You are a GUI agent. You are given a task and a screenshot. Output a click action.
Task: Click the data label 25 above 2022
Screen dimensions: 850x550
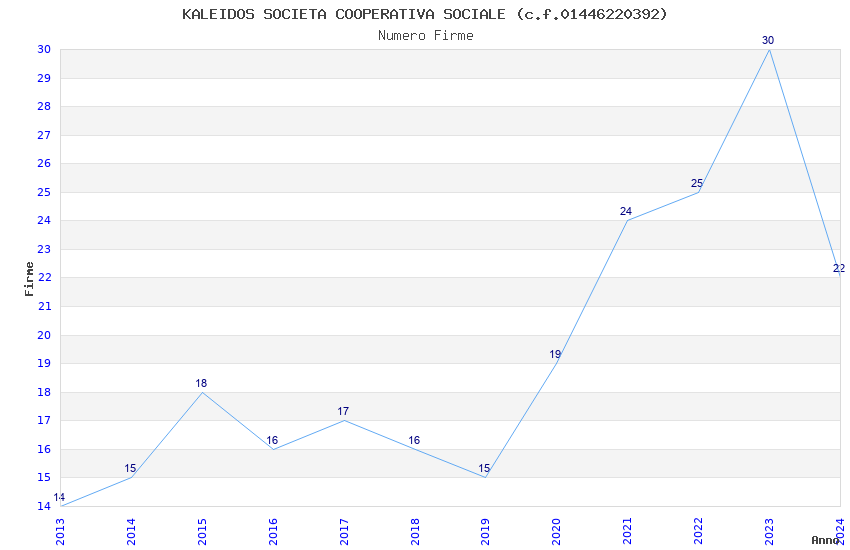(697, 183)
